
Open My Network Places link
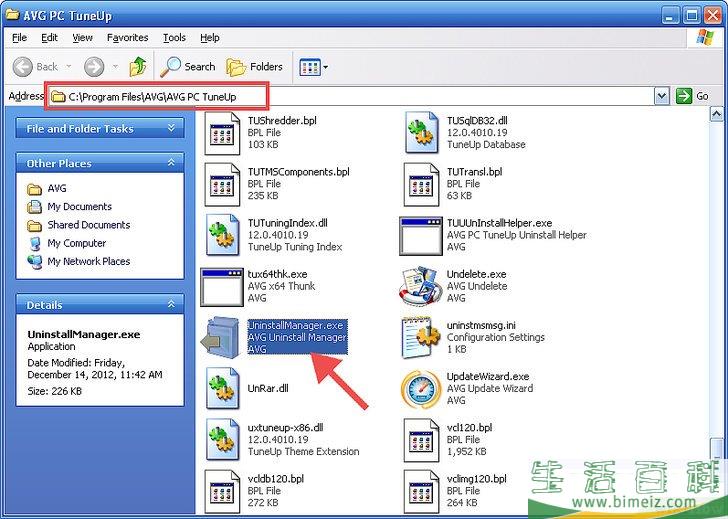(89, 261)
